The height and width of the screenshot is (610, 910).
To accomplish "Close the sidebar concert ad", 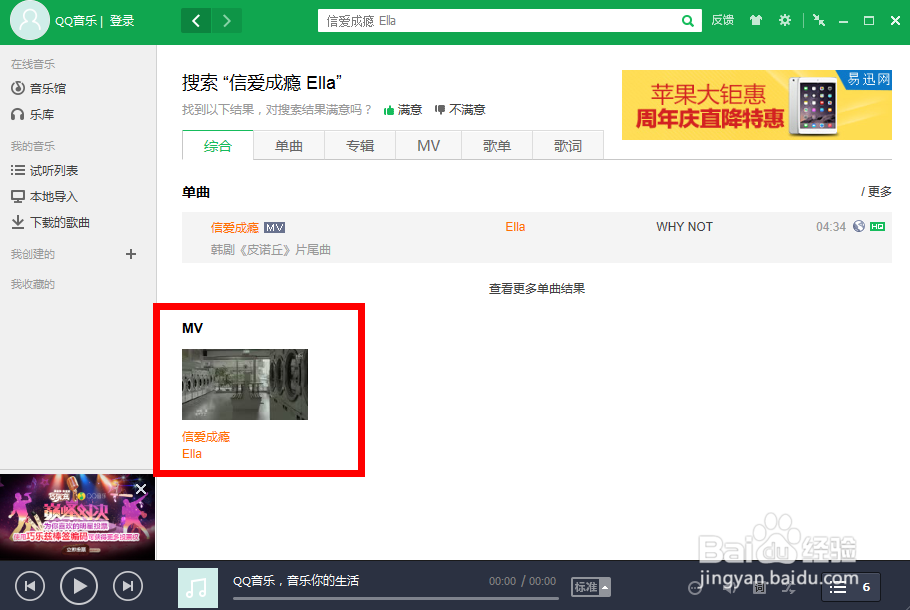I will (141, 489).
